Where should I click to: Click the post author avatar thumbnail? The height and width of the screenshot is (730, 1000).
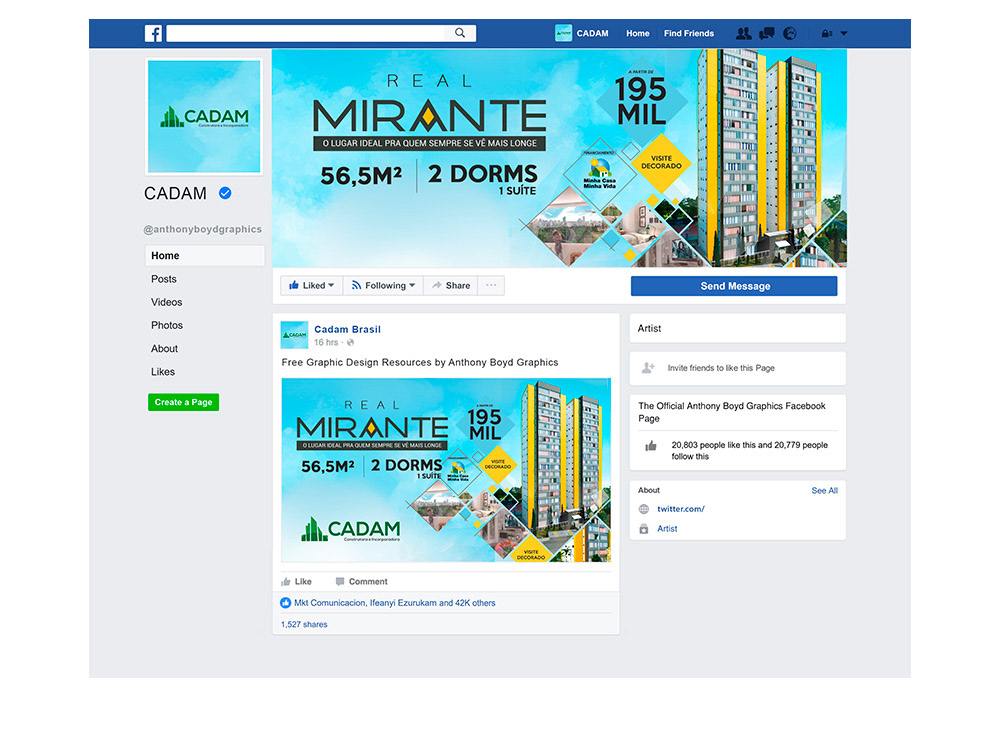click(x=295, y=335)
